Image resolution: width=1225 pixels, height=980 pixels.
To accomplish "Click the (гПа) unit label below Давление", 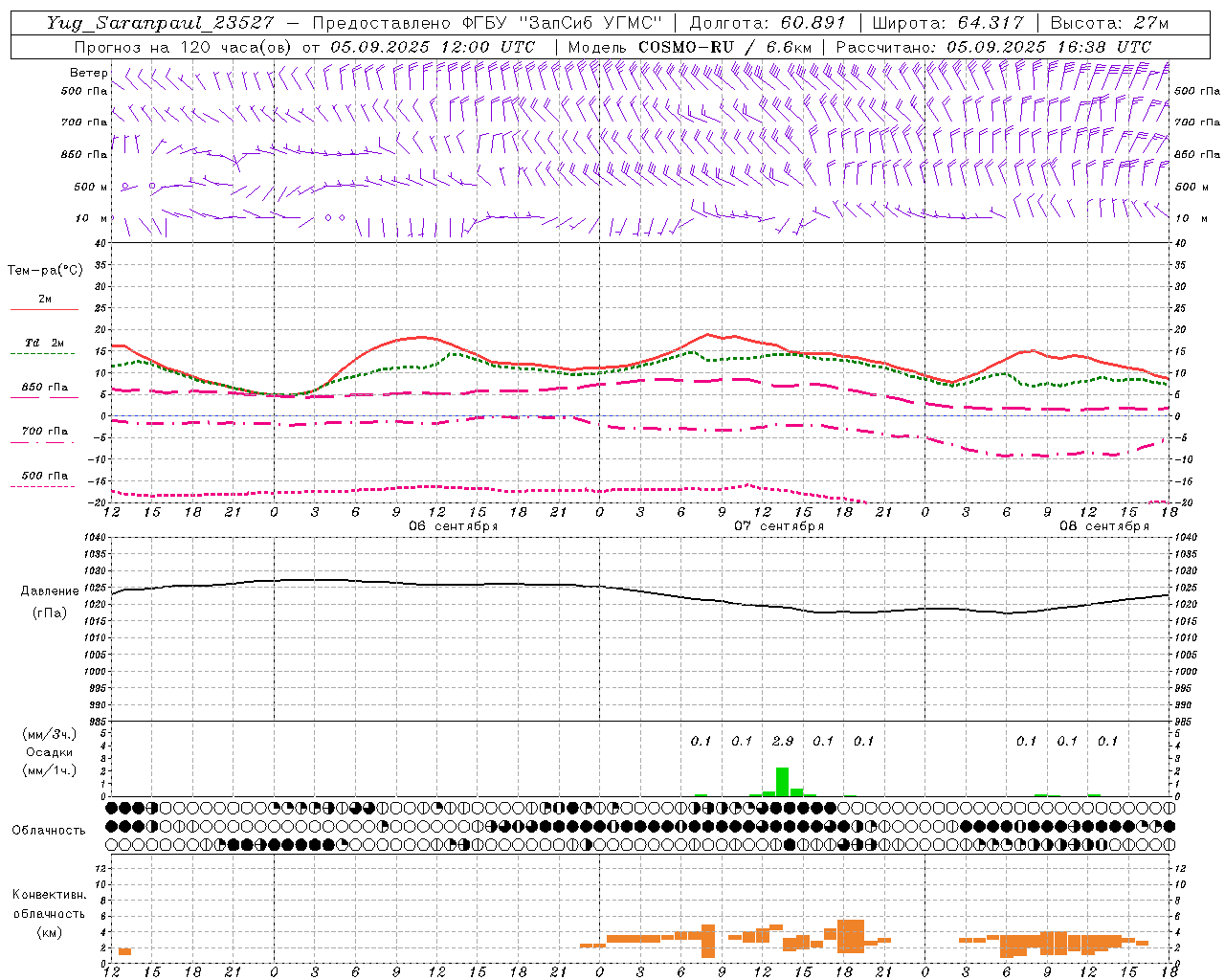I will tap(49, 613).
